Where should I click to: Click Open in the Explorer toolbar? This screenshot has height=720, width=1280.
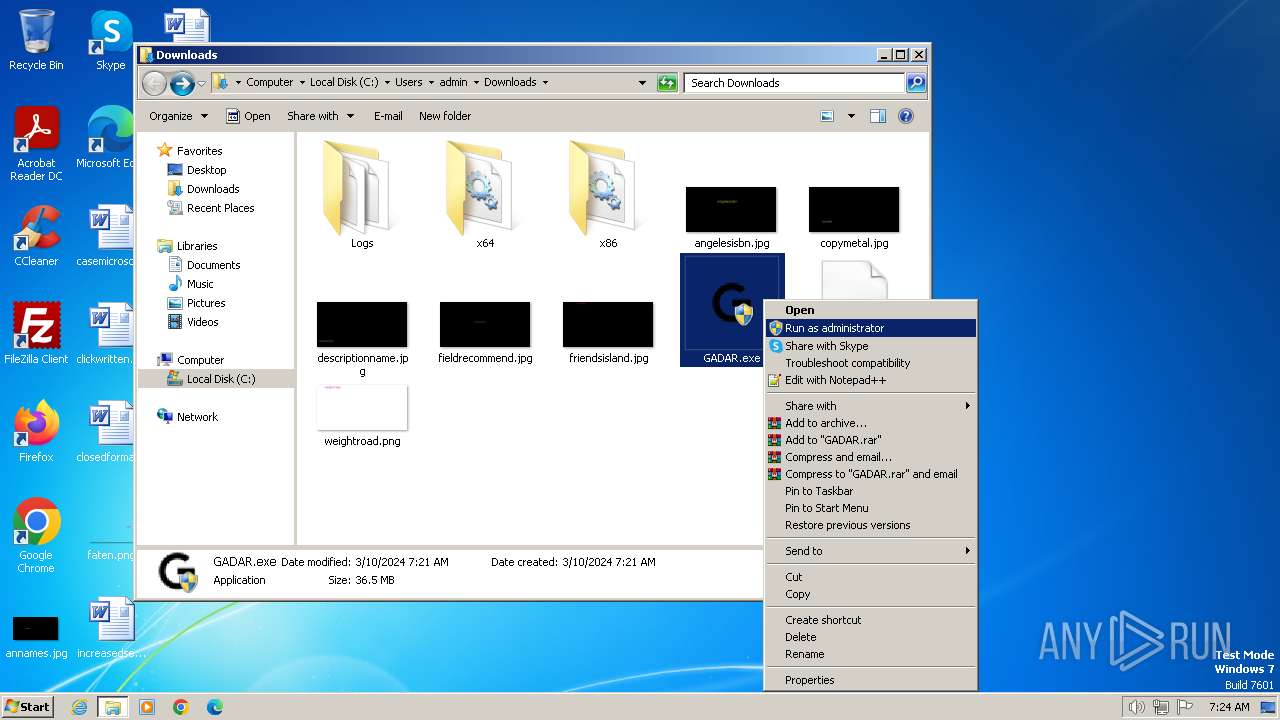coord(248,116)
